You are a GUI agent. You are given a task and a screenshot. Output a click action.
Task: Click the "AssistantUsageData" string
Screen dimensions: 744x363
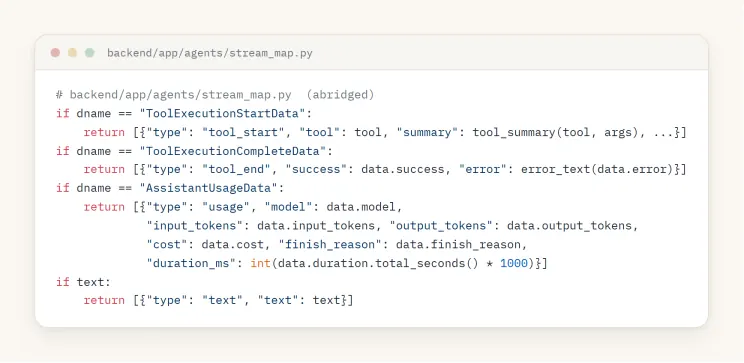coord(208,188)
